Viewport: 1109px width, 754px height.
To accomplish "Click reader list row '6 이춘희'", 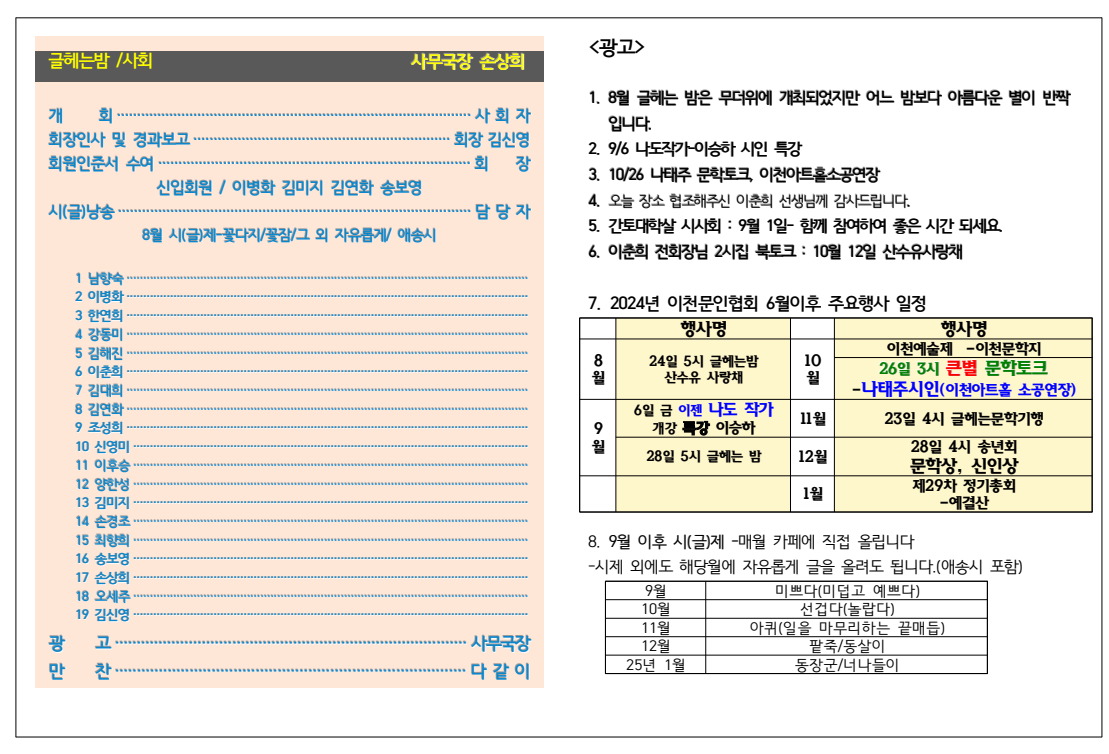I will [x=301, y=371].
